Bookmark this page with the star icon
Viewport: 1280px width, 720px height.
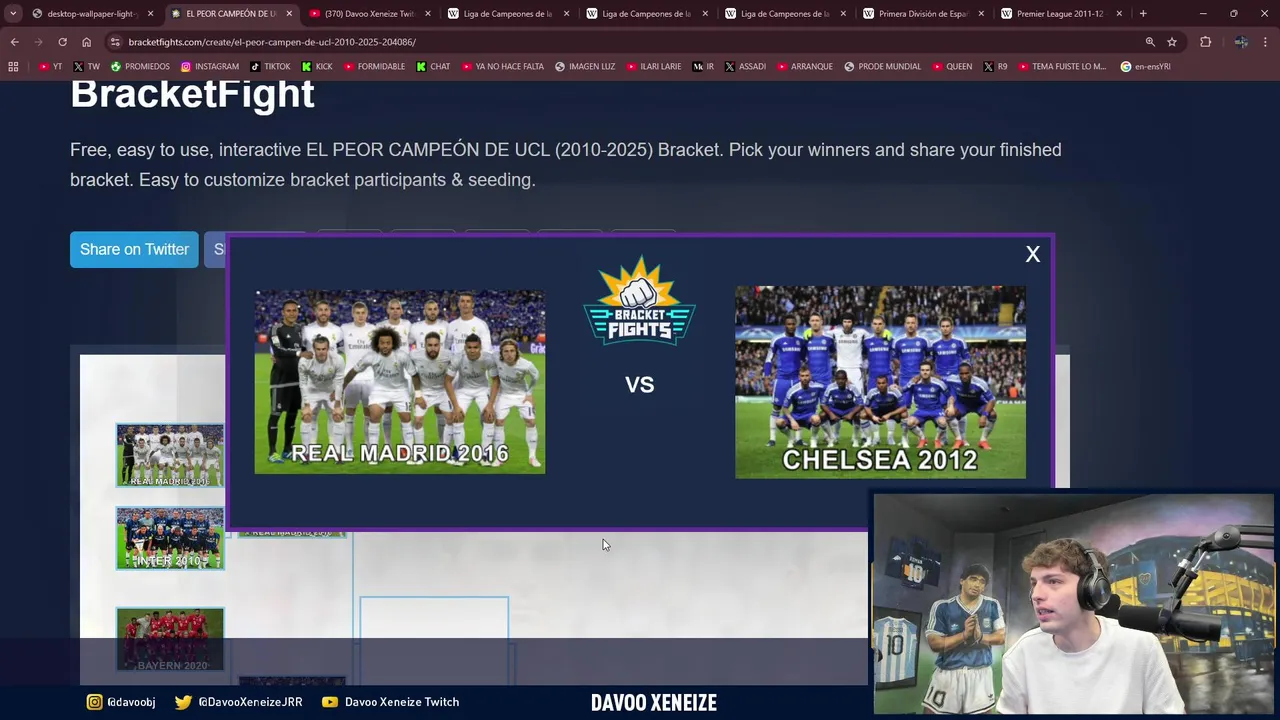pos(1172,42)
